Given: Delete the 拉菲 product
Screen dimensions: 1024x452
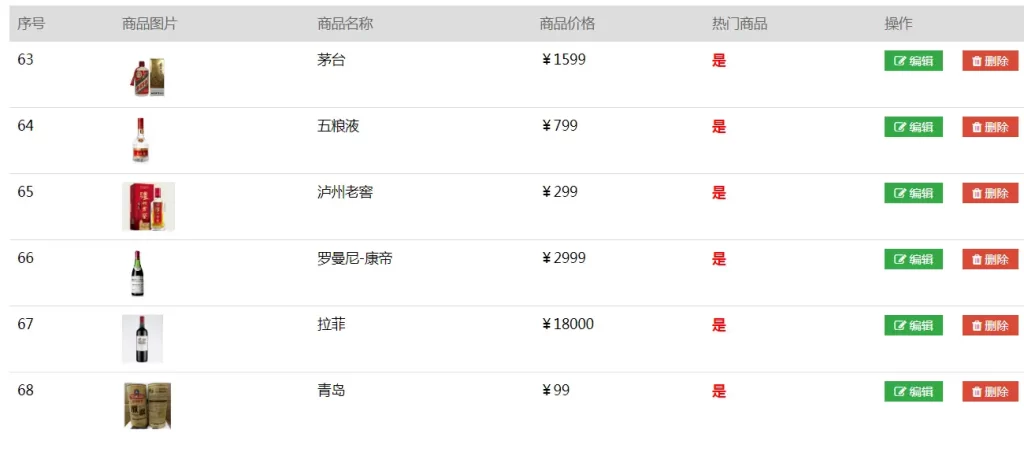Looking at the screenshot, I should coord(990,325).
